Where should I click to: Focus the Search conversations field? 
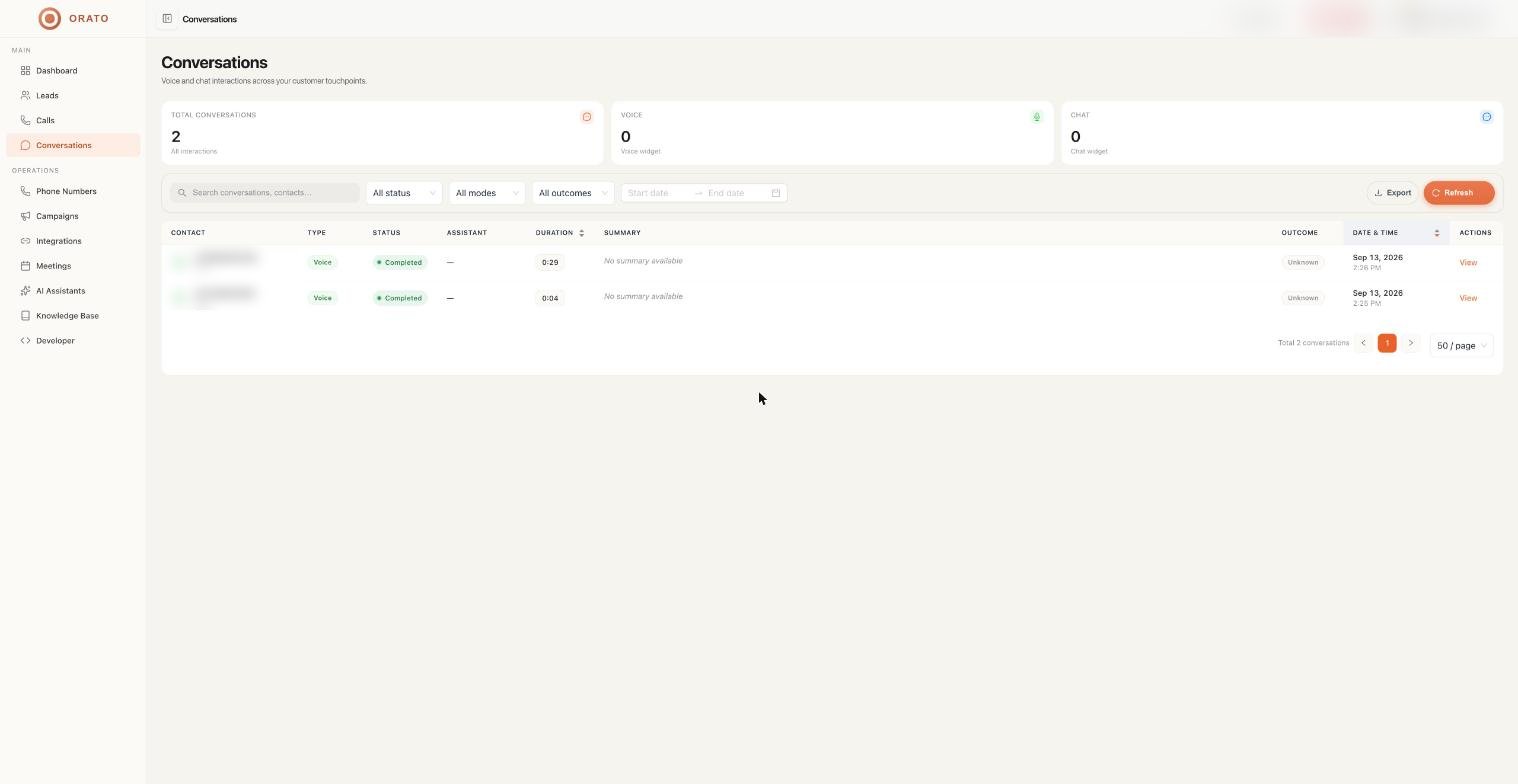[x=265, y=193]
